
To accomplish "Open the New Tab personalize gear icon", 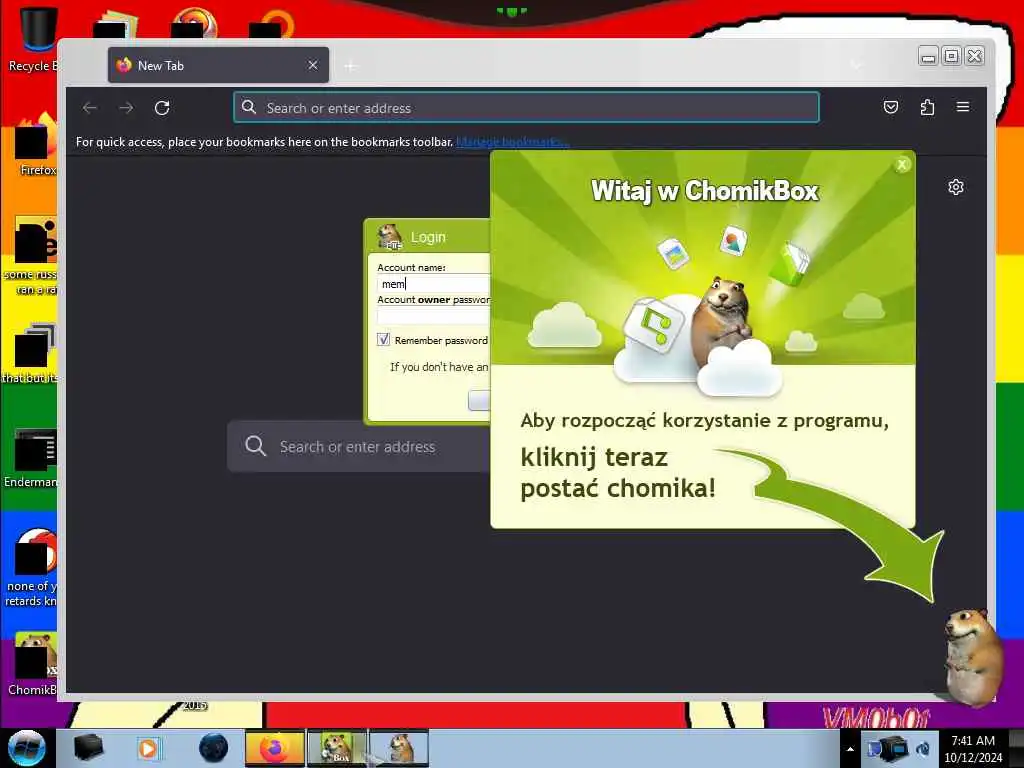I will coord(955,187).
